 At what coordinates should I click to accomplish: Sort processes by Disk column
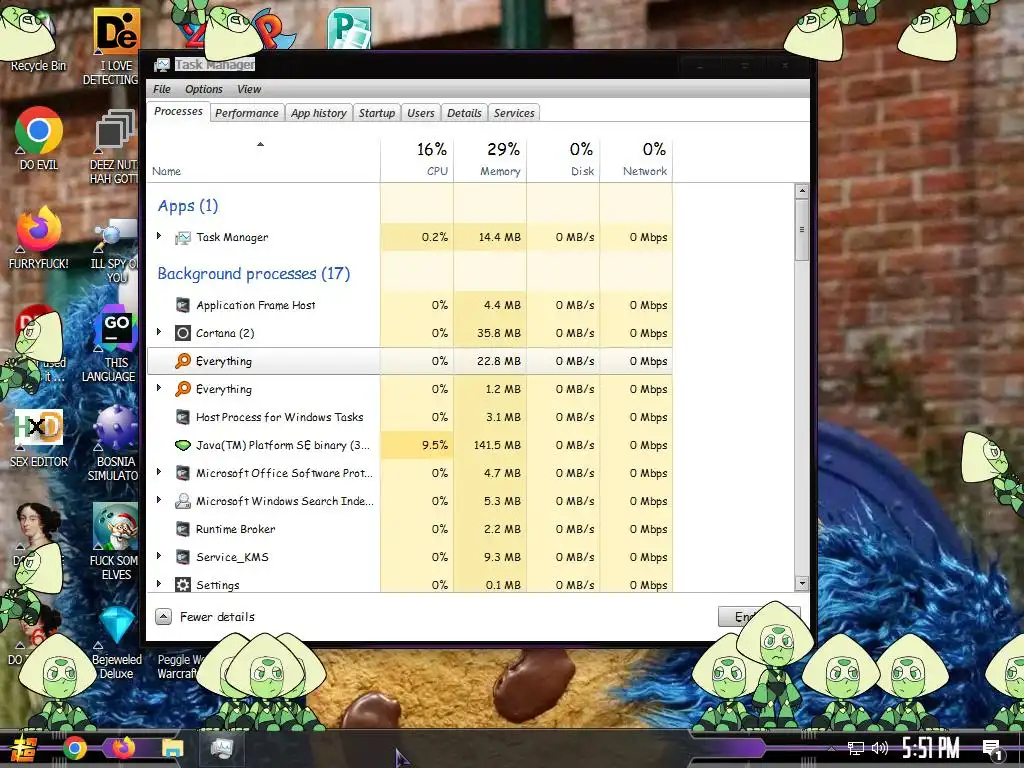564,159
